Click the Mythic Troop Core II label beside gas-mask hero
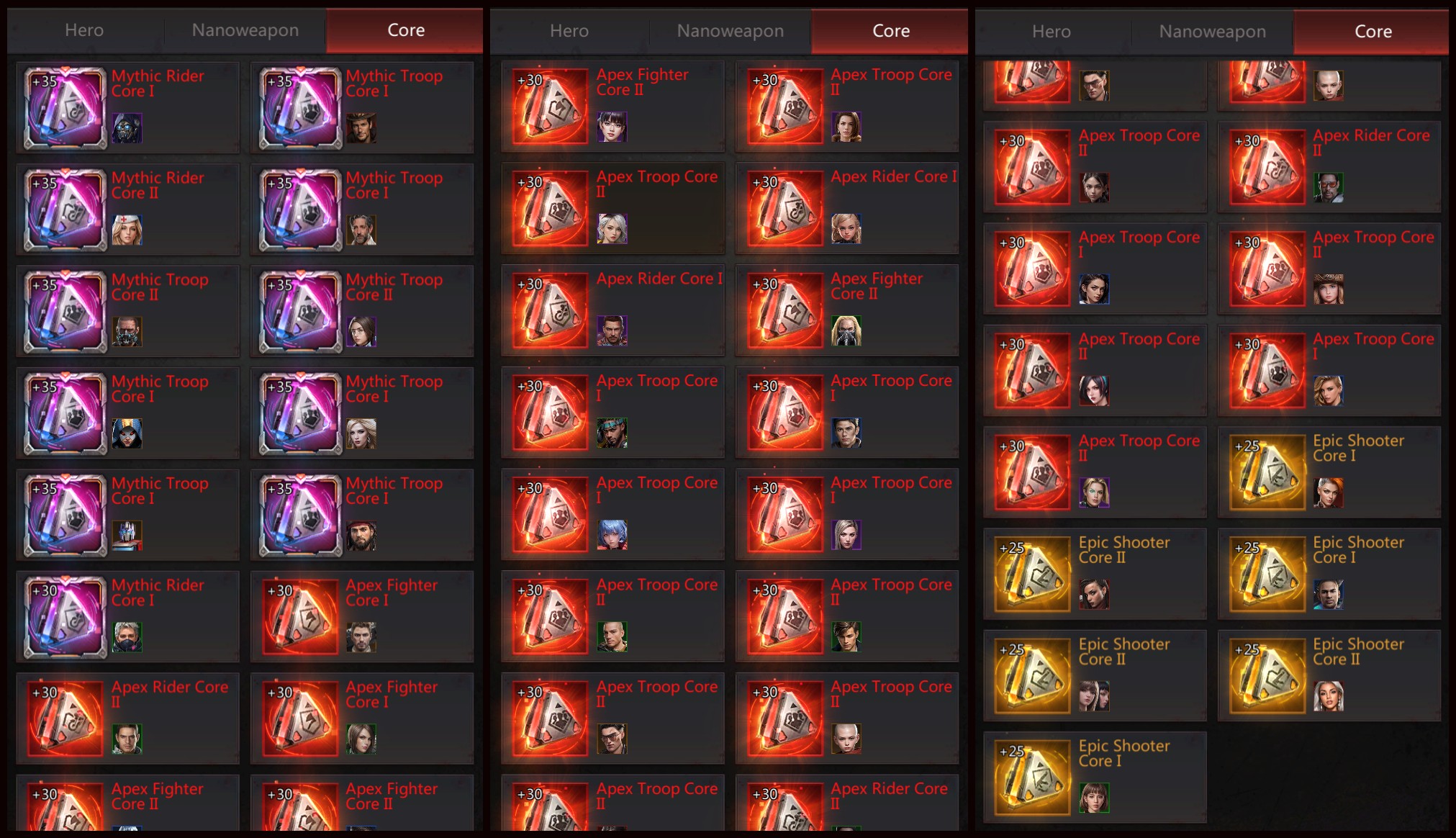The height and width of the screenshot is (838, 1456). click(x=160, y=287)
